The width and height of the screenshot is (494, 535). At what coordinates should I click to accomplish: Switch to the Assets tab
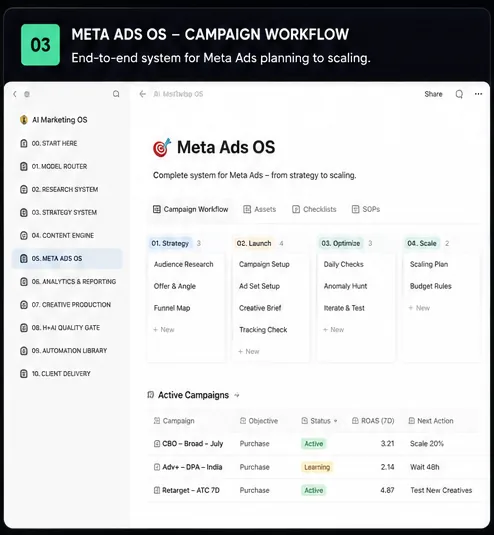[259, 209]
